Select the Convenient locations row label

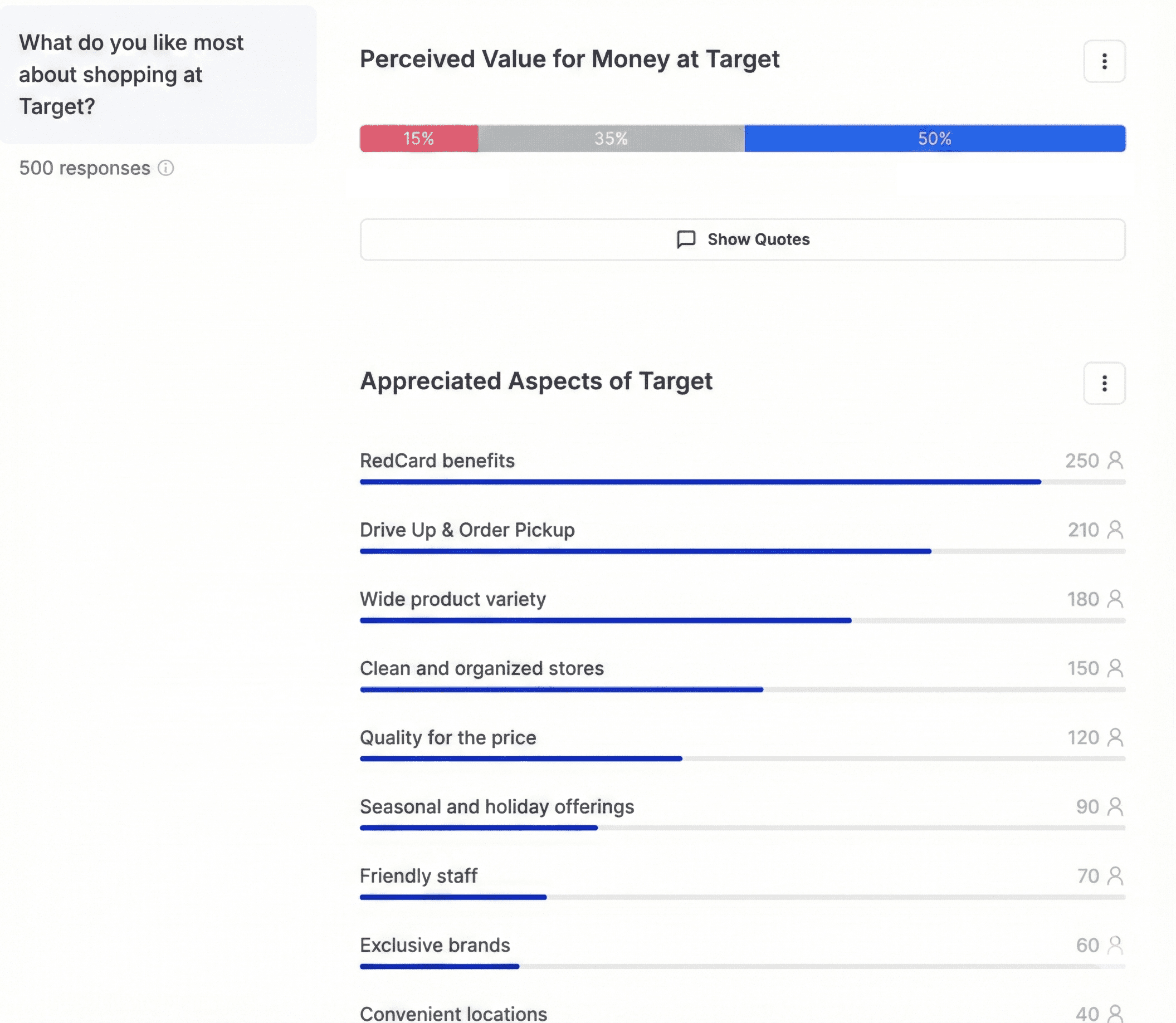(453, 1014)
